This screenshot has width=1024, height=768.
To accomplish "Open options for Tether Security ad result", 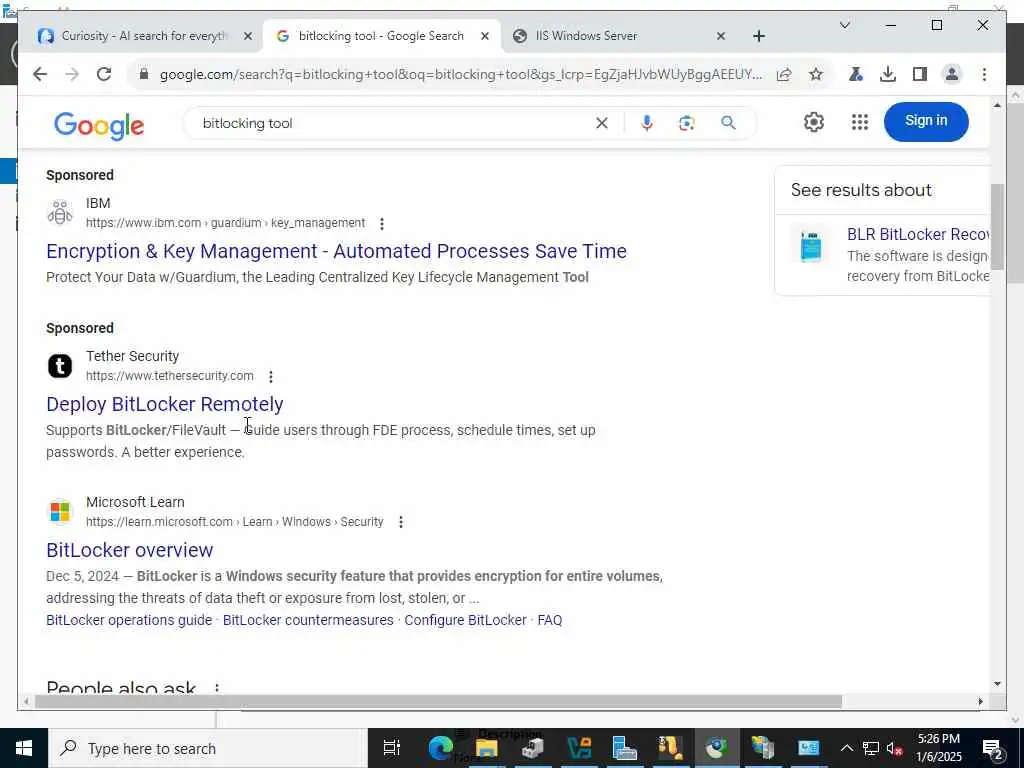I will pyautogui.click(x=270, y=376).
